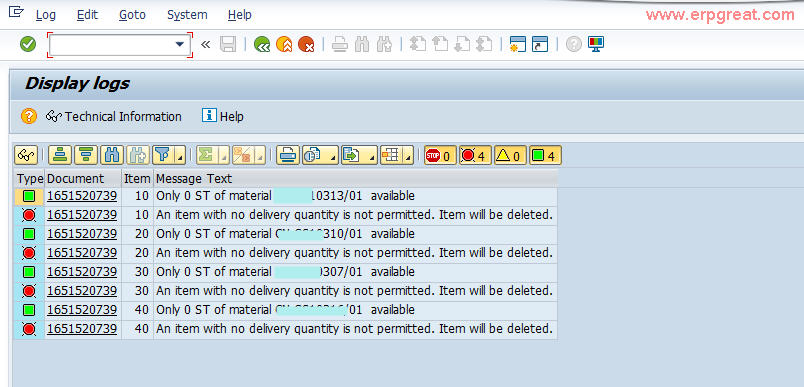This screenshot has width=804, height=387.
Task: Click the Last Page icon
Action: 484,45
